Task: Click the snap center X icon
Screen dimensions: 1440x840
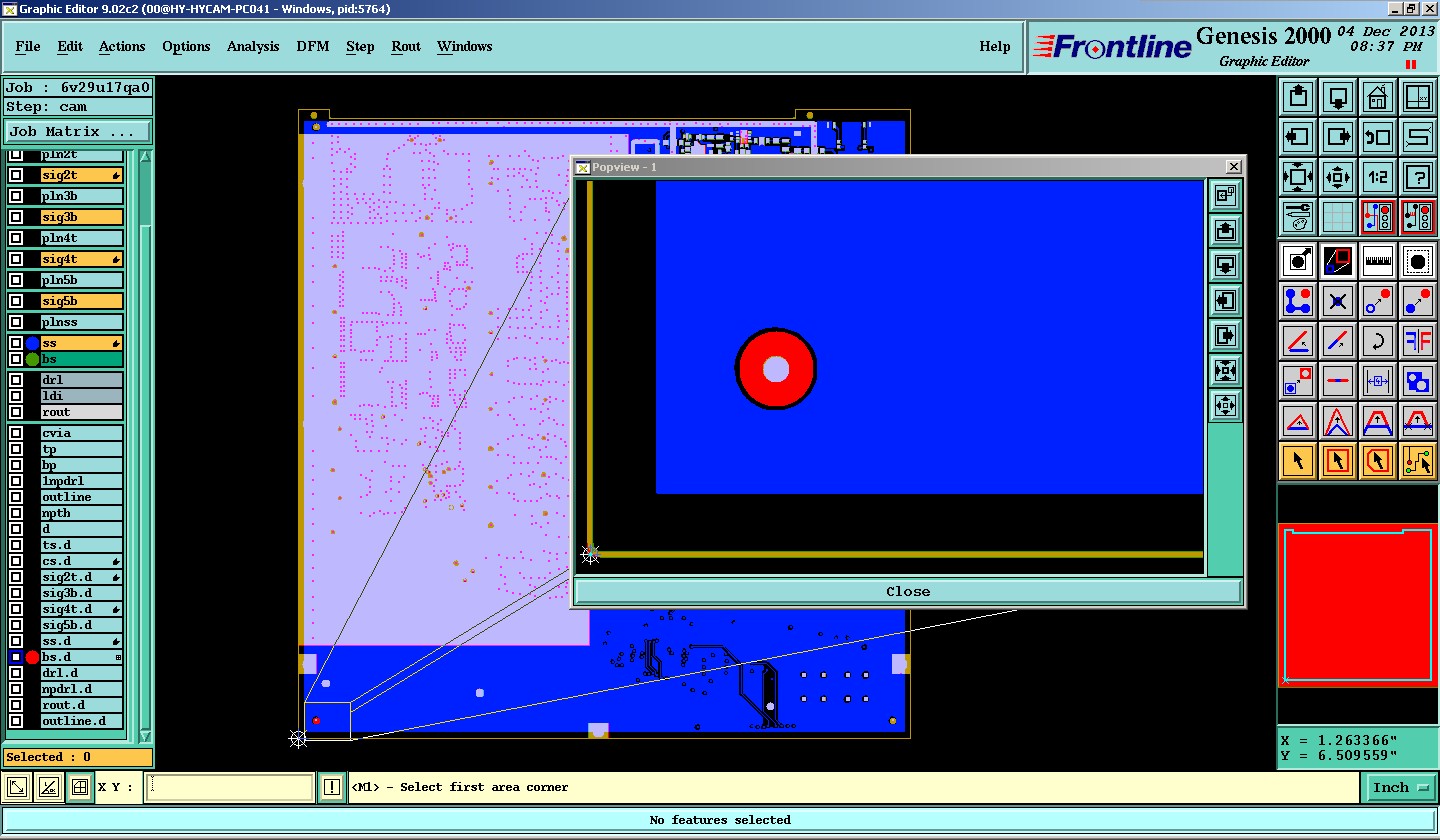Action: 1338,300
